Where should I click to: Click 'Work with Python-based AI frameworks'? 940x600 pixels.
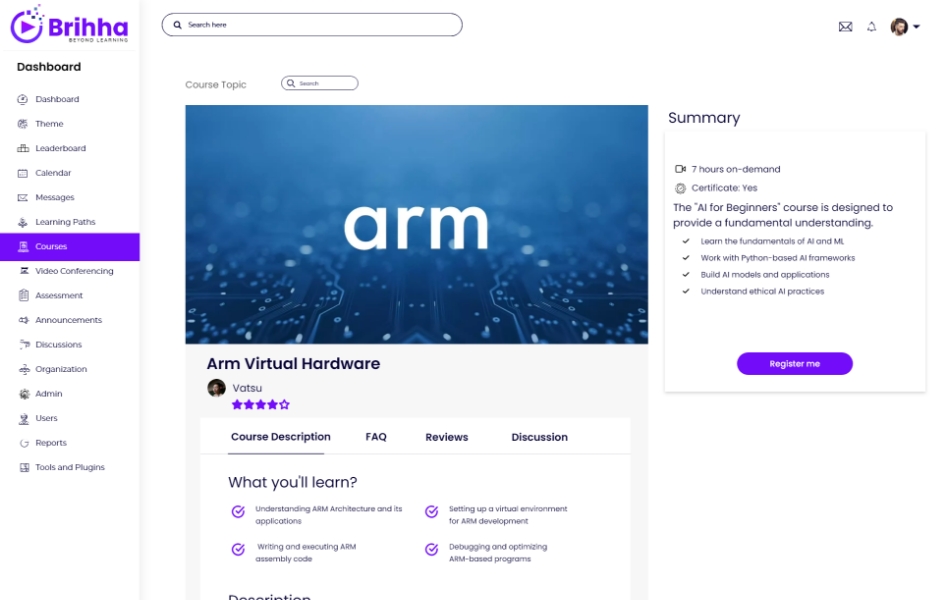778,258
